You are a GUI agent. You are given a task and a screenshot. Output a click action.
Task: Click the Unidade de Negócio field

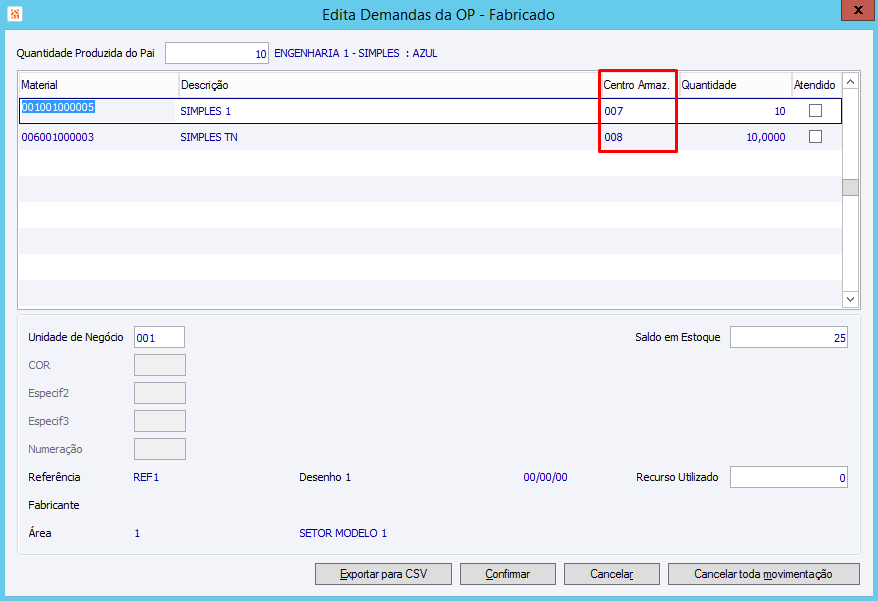click(x=159, y=337)
